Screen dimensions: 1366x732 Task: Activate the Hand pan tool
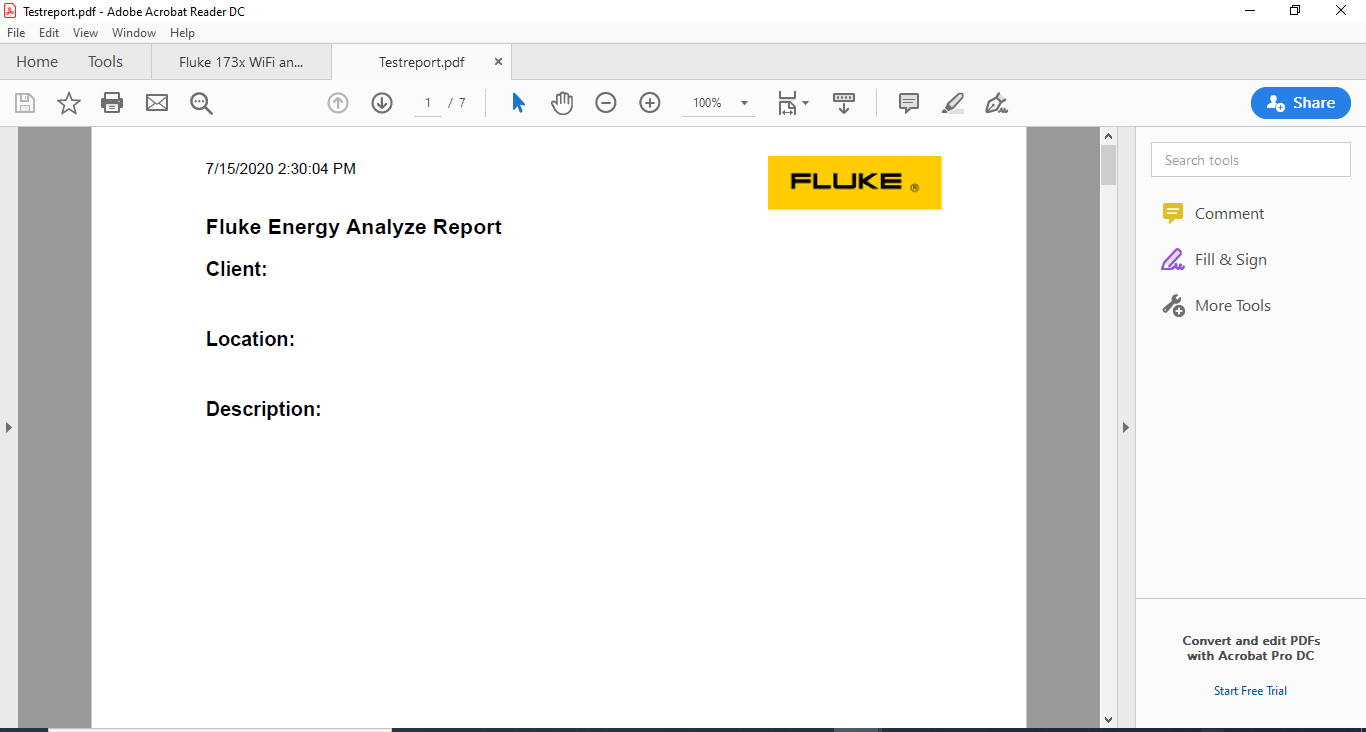pos(562,103)
